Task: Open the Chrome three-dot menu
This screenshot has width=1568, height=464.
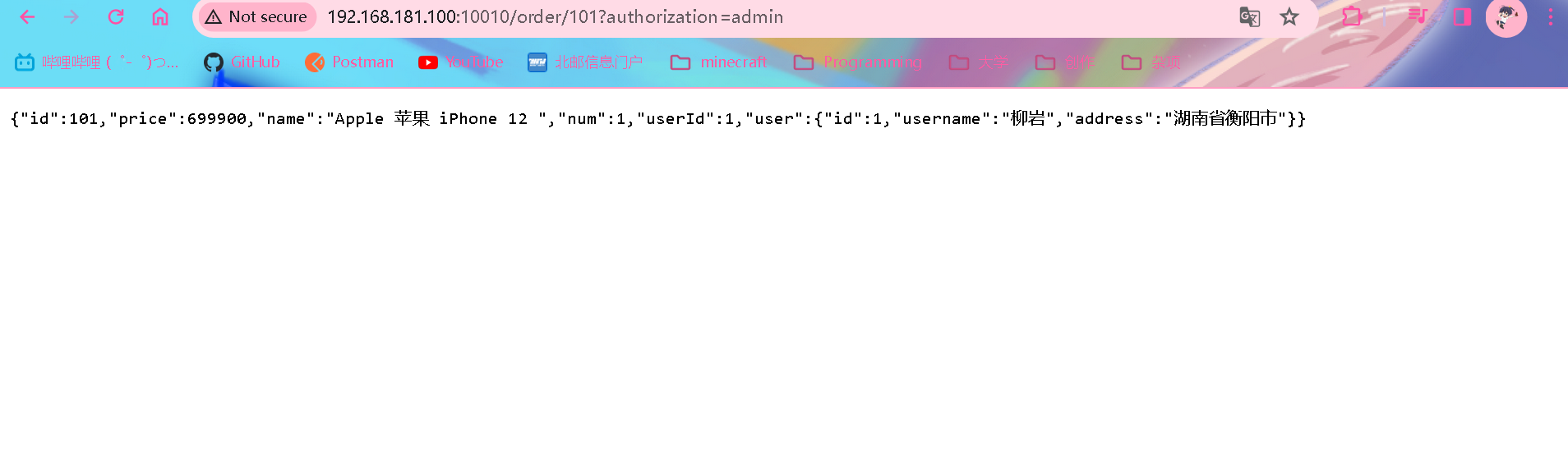Action: point(1551,16)
